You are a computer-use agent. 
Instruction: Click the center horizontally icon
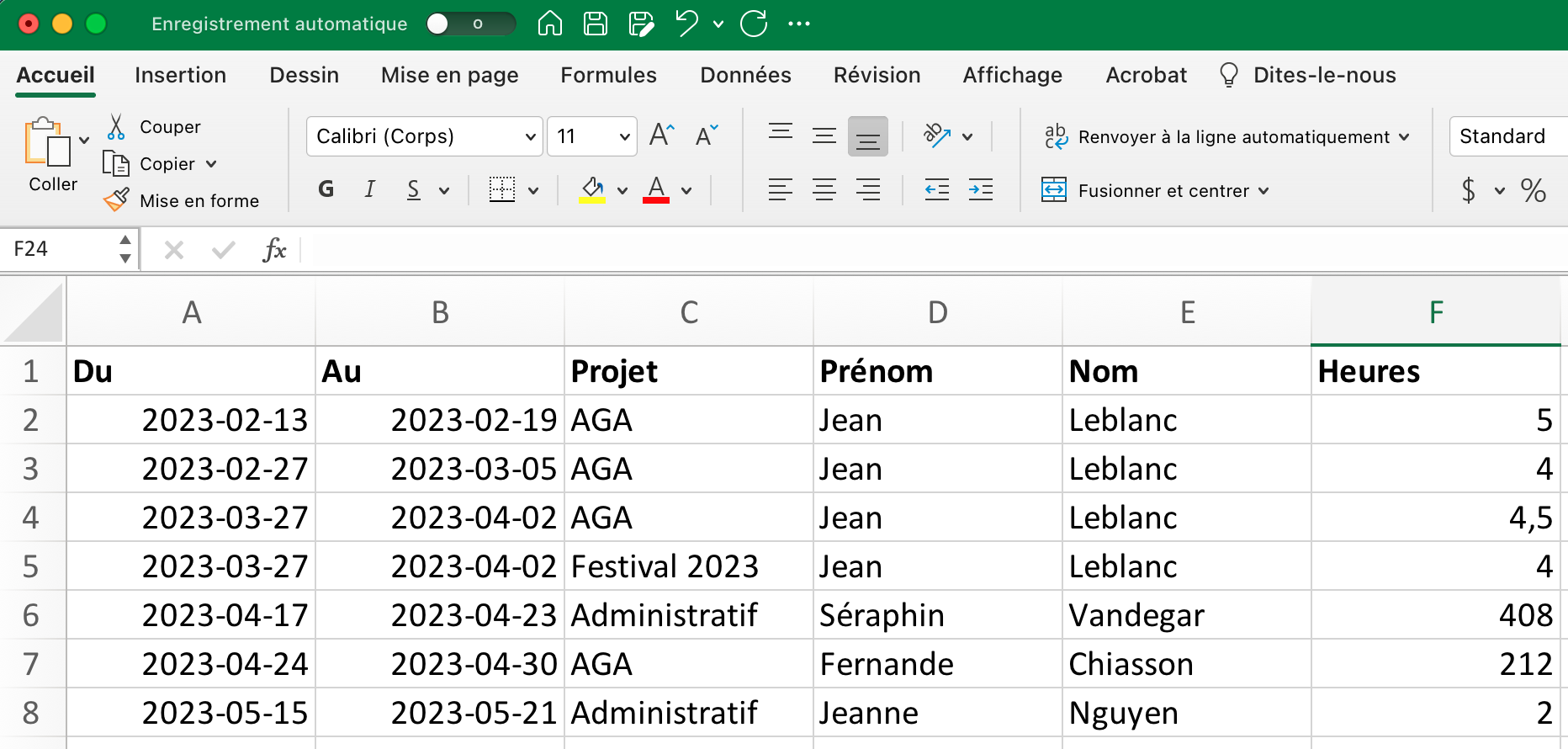(824, 189)
